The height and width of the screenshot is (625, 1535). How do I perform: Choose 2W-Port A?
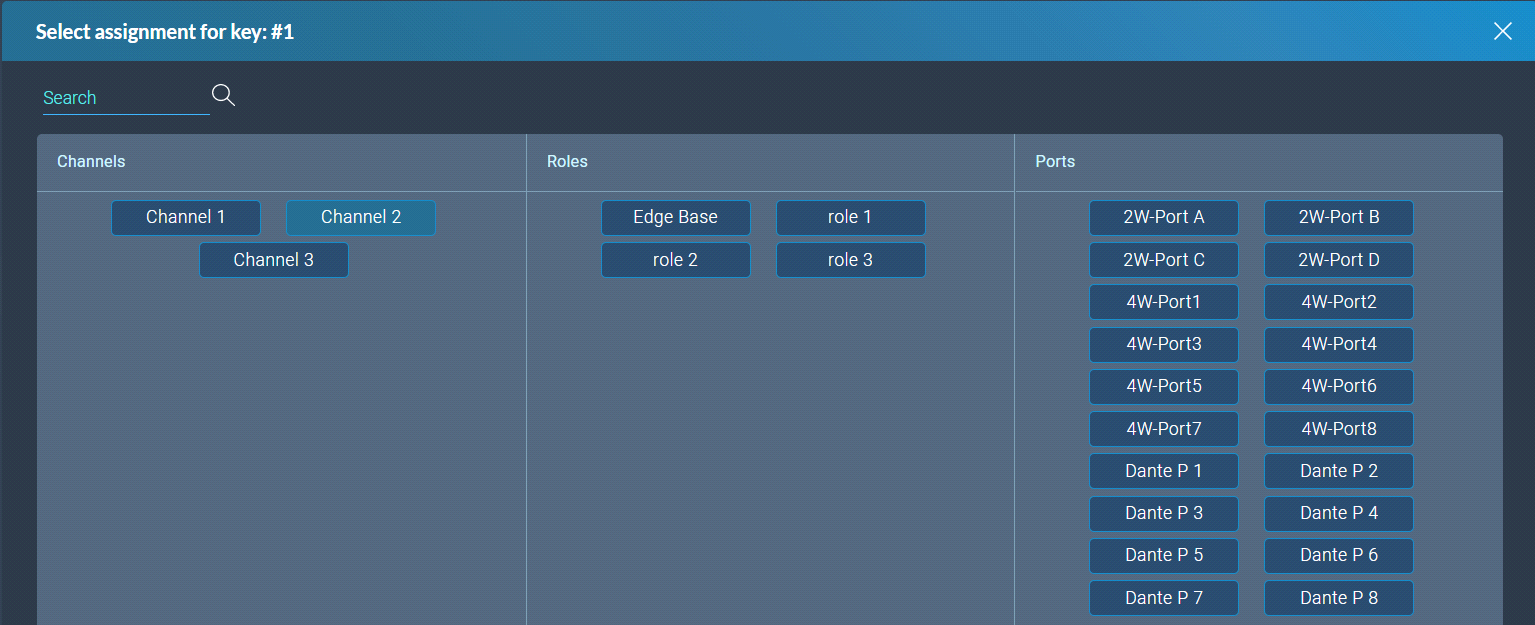tap(1163, 217)
